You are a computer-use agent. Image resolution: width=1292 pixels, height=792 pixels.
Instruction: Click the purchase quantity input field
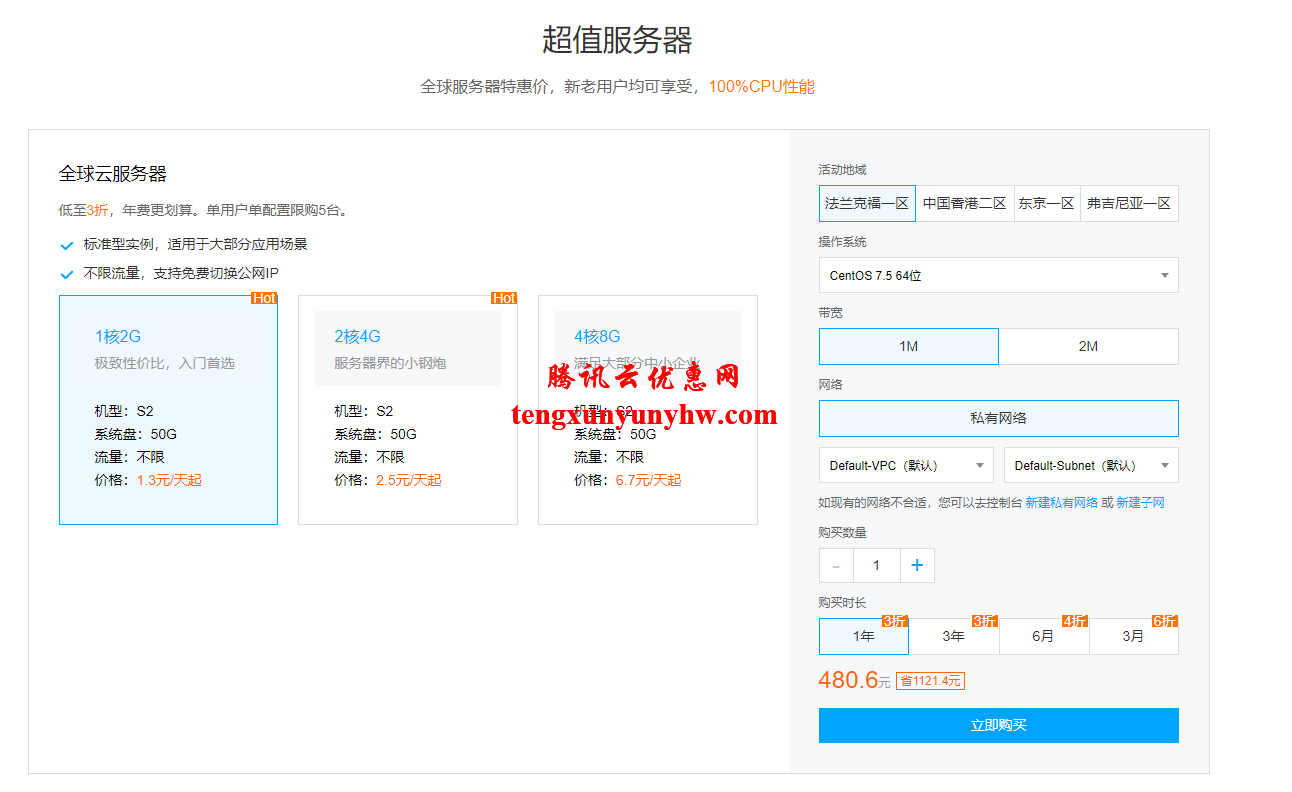[x=877, y=566]
